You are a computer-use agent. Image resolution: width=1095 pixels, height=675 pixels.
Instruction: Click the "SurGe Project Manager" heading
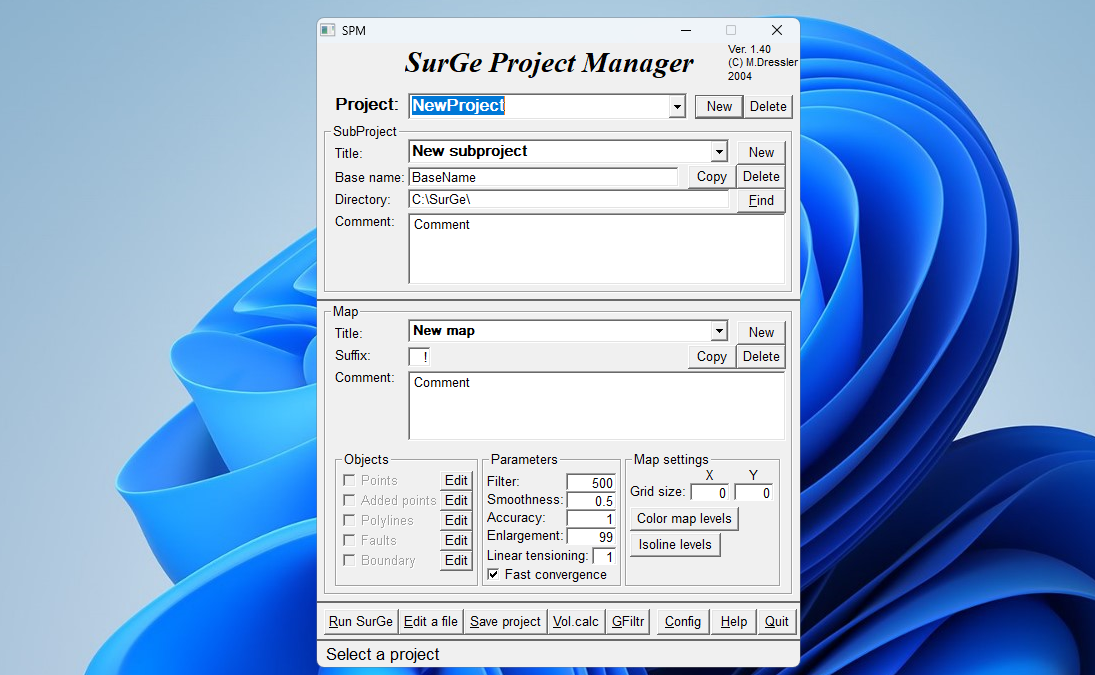coord(549,64)
